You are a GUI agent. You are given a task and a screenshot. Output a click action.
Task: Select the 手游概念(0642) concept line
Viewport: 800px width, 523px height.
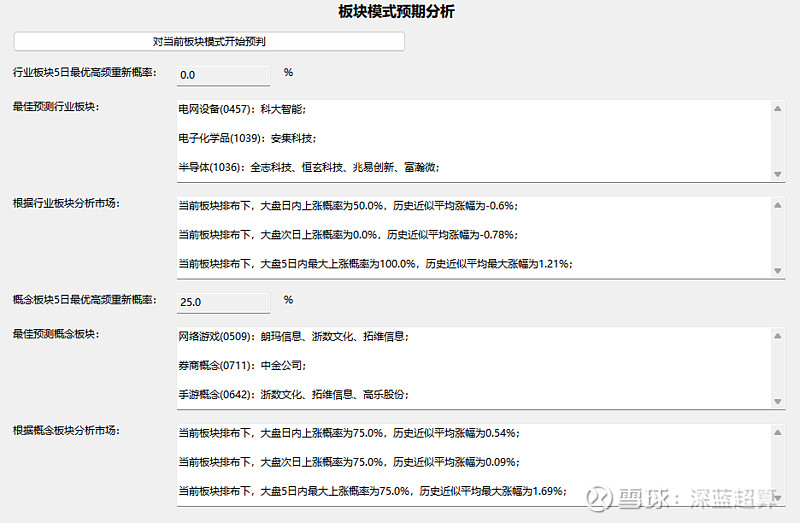(x=293, y=394)
